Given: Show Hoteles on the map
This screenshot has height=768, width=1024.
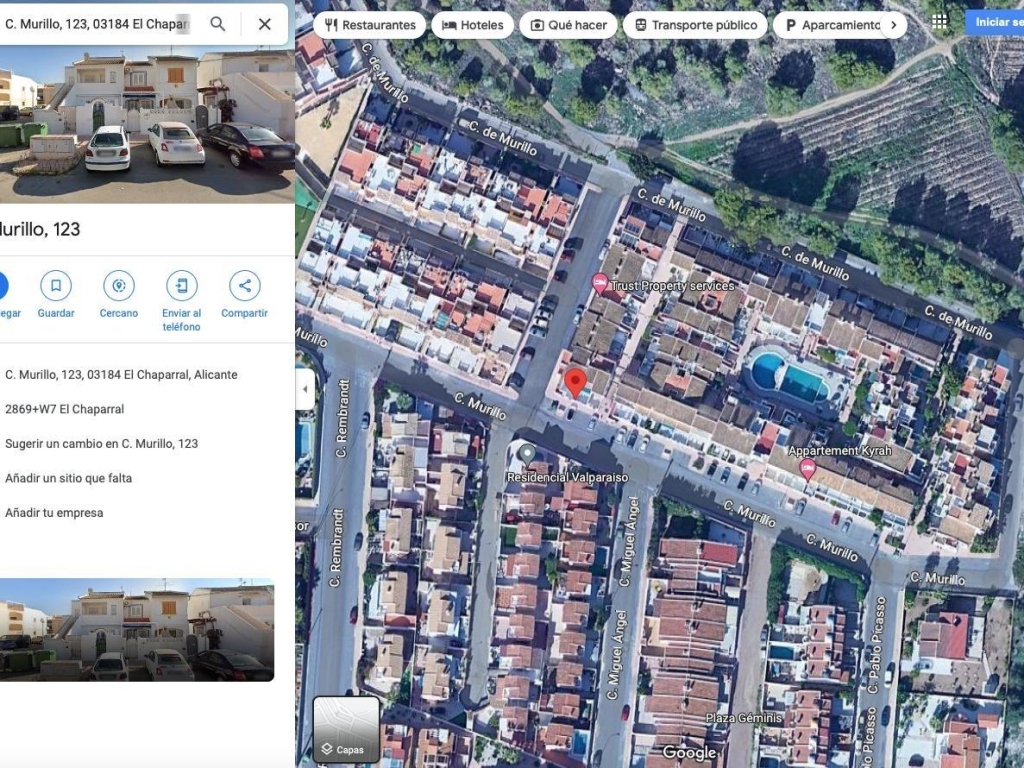Looking at the screenshot, I should pyautogui.click(x=473, y=25).
